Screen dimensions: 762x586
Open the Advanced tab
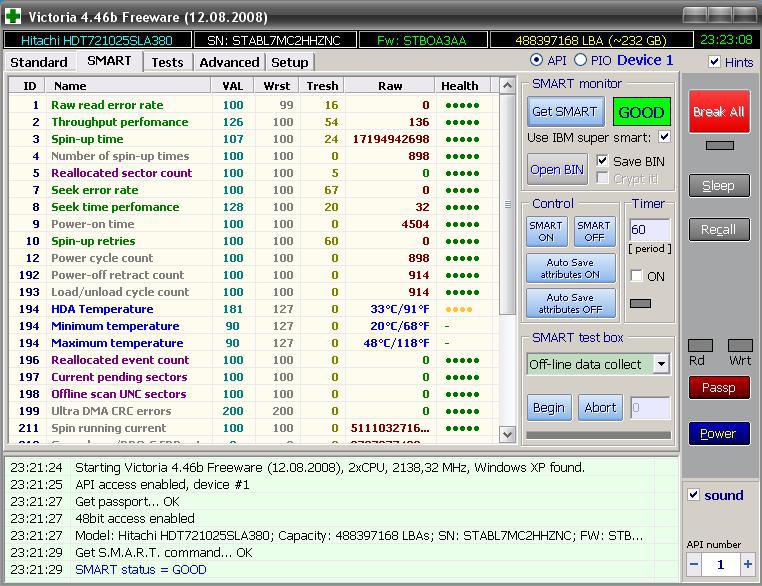pyautogui.click(x=229, y=62)
